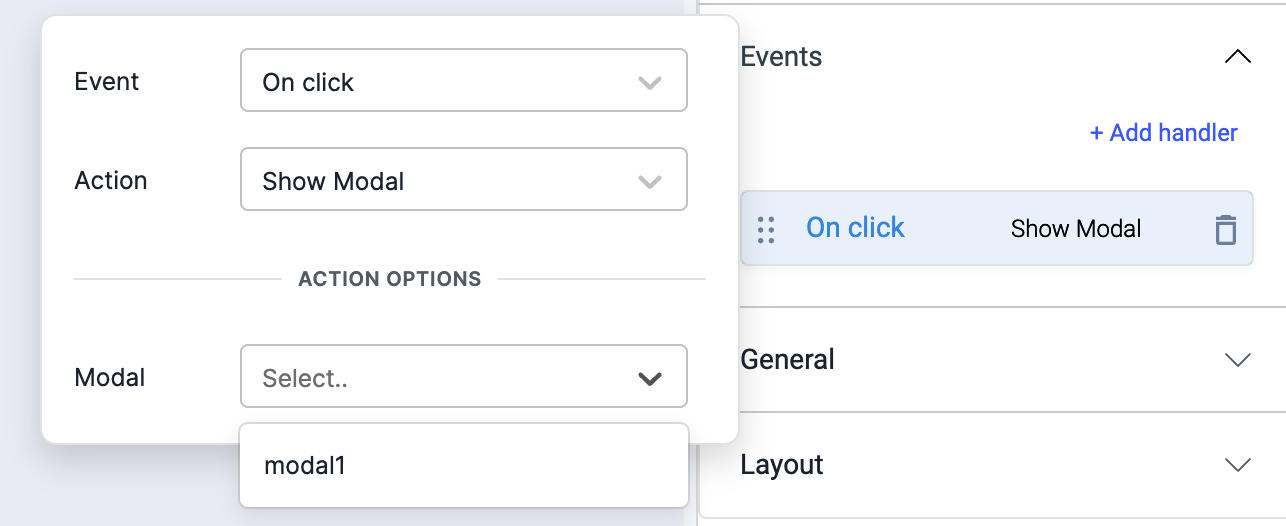Click the Modal Select.. dropdown field

click(x=440, y=377)
